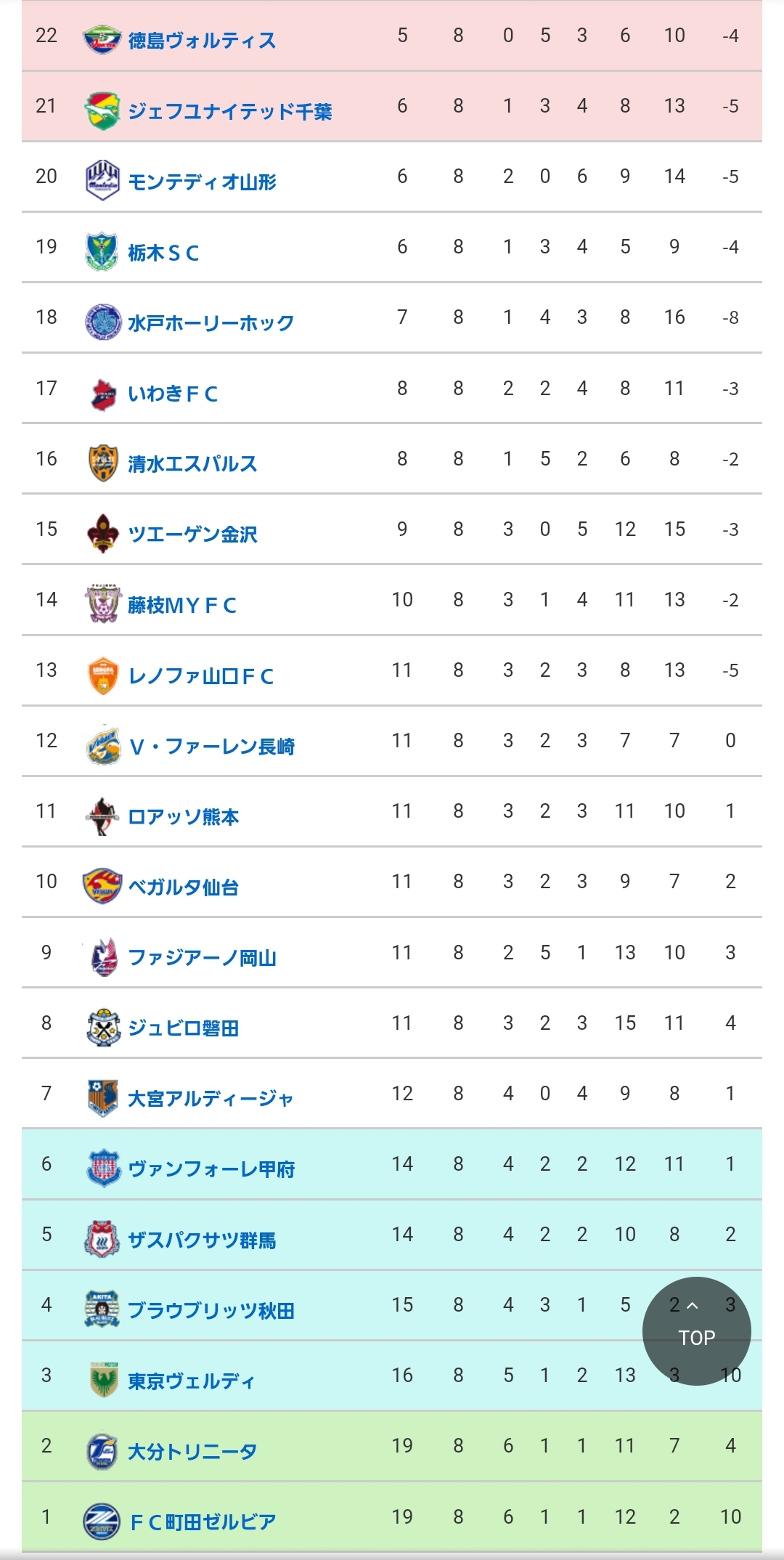
Task: Tap the ジュビロ磐田 club crest
Action: pos(102,1027)
